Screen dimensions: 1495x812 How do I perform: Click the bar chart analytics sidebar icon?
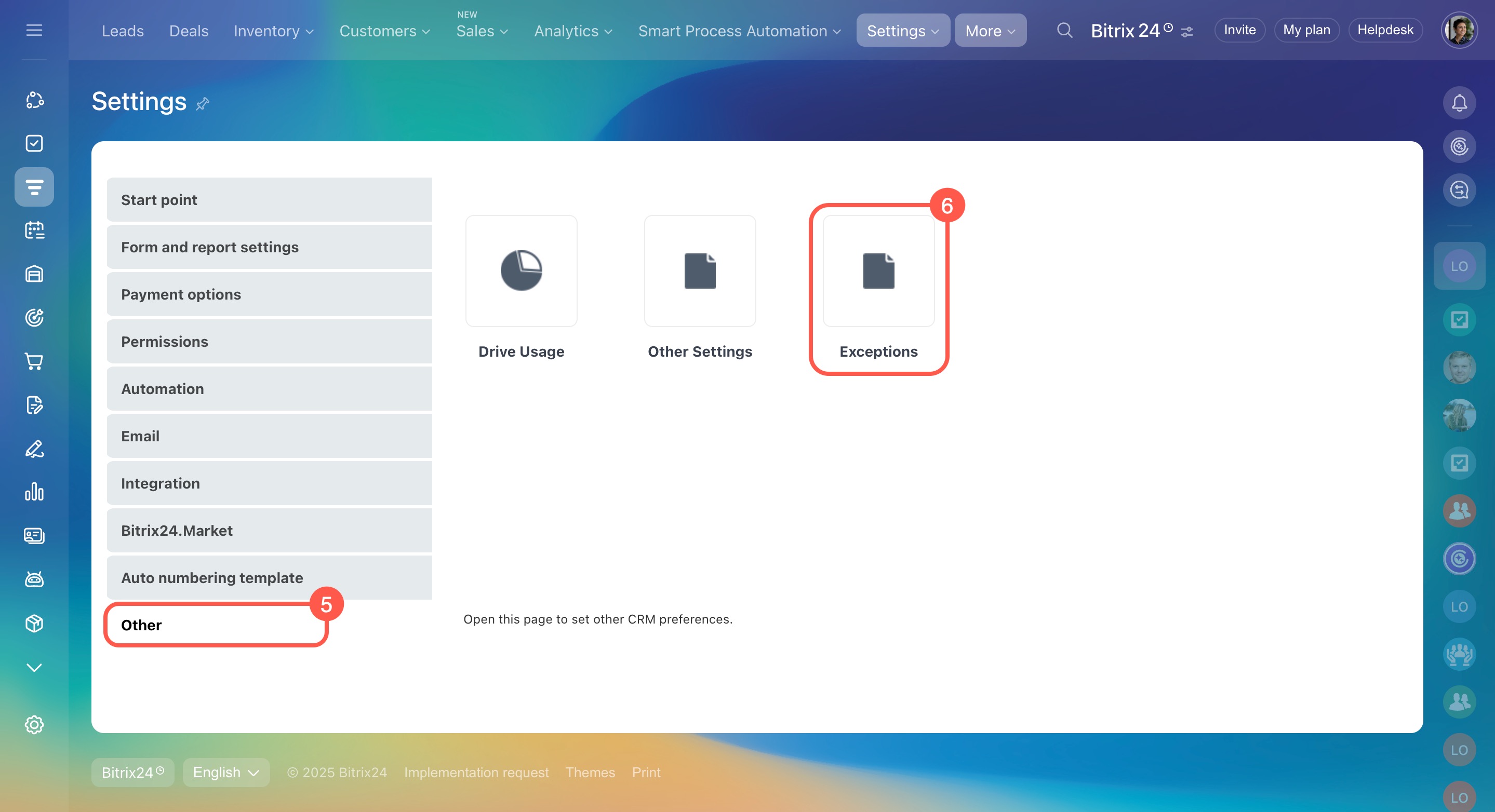[x=34, y=492]
